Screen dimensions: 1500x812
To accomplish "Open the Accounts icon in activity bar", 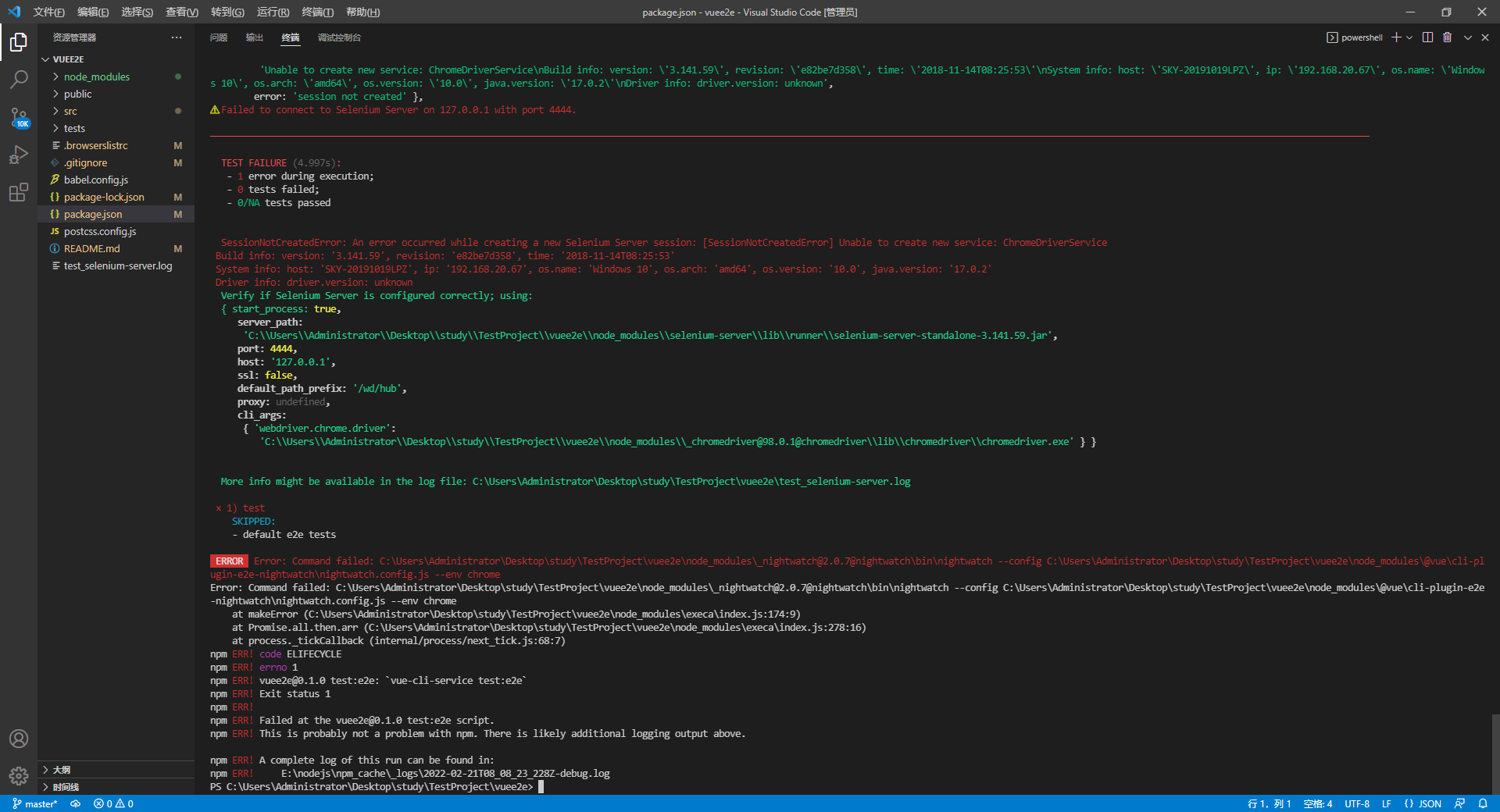I will pyautogui.click(x=19, y=739).
